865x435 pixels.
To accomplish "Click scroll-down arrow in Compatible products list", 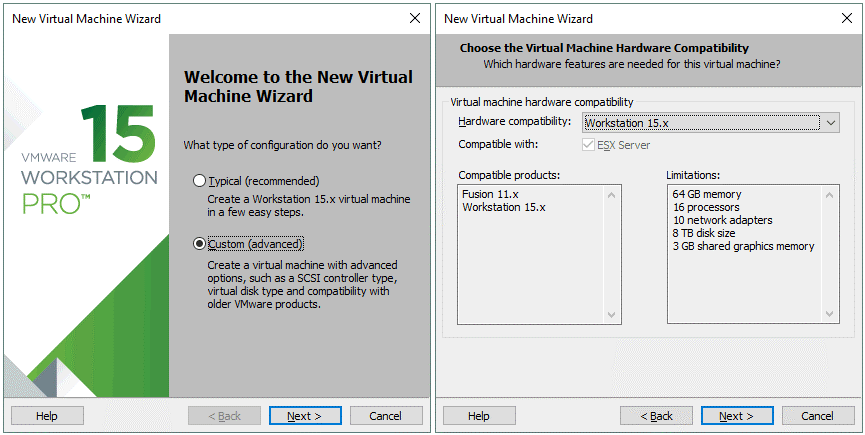I will [x=613, y=315].
